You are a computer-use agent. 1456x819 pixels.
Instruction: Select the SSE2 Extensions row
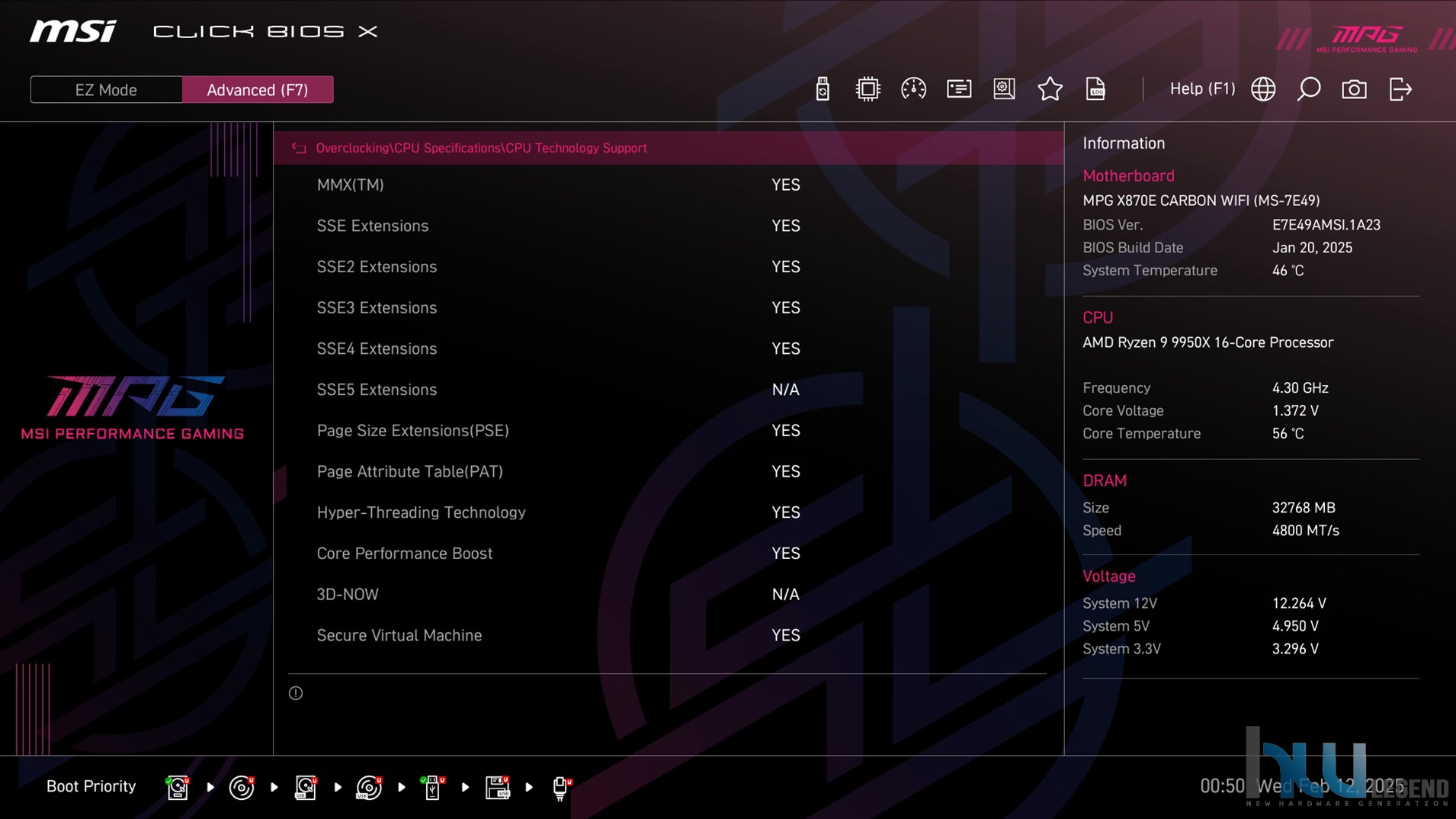668,267
